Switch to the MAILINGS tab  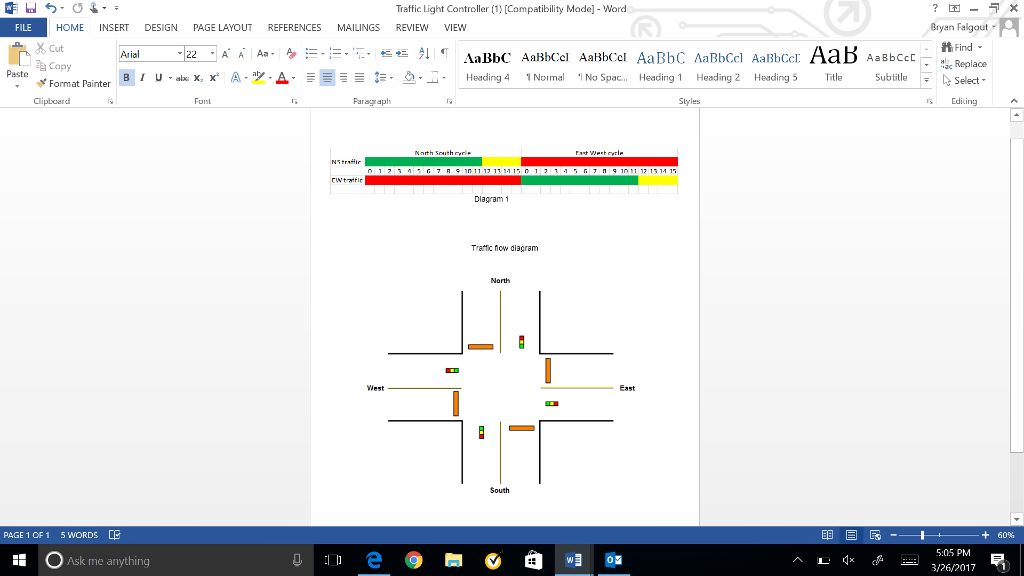tap(358, 27)
